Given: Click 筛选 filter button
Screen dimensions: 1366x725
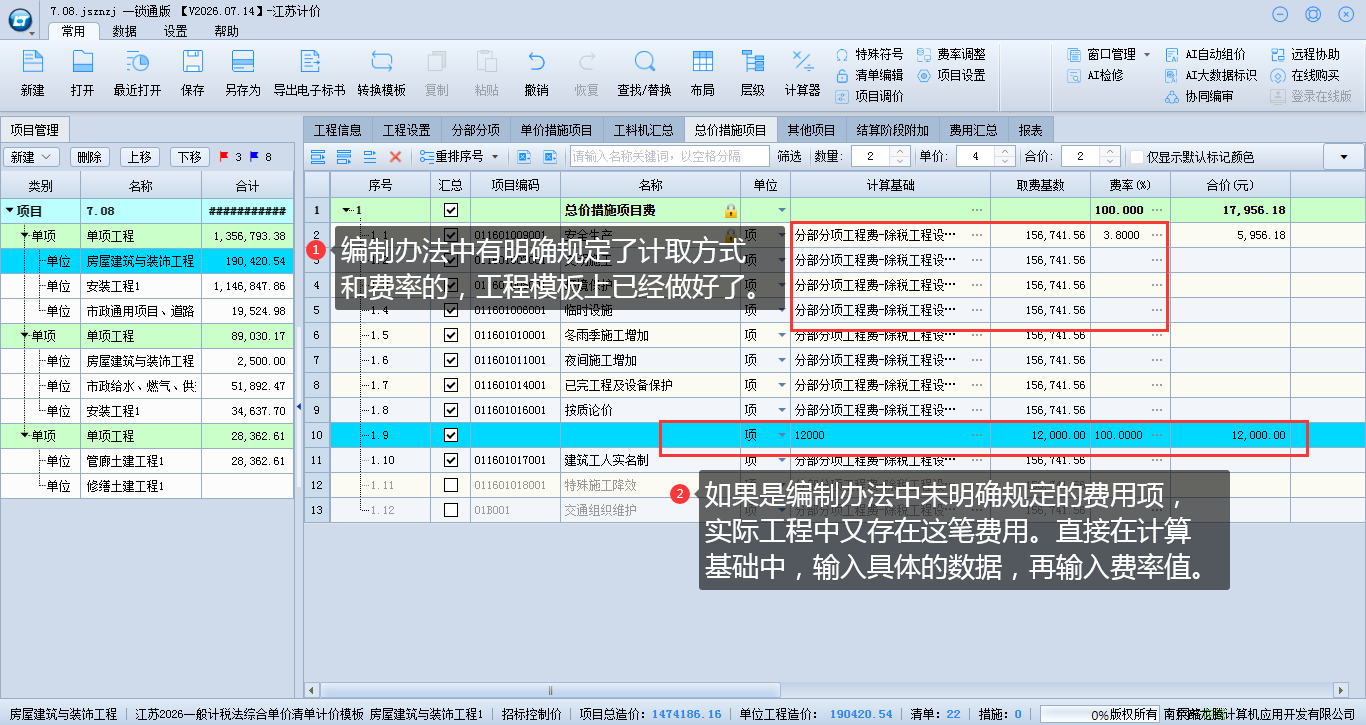Looking at the screenshot, I should point(789,157).
